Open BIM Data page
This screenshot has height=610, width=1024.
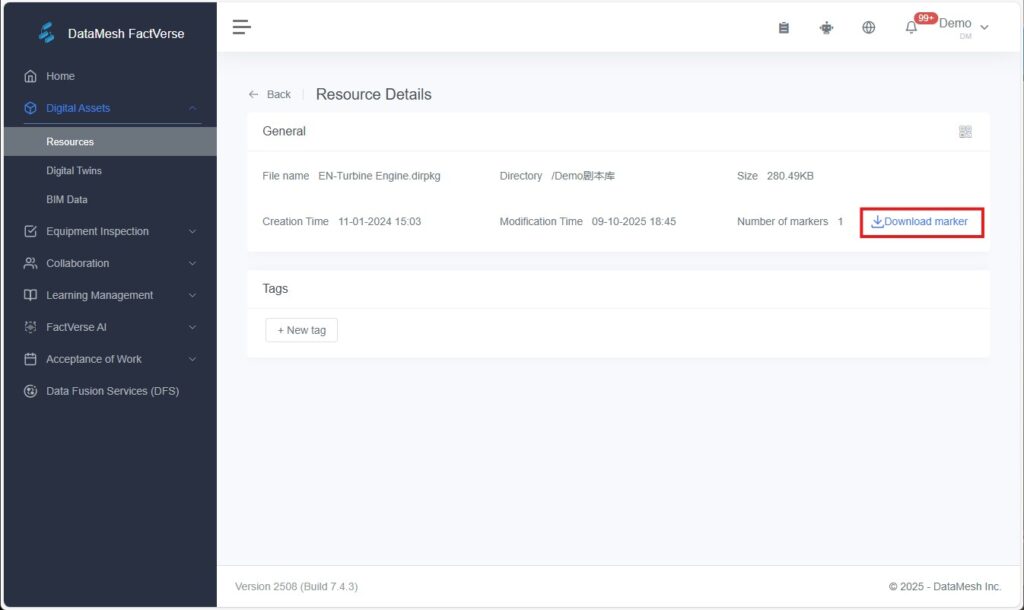(x=67, y=200)
